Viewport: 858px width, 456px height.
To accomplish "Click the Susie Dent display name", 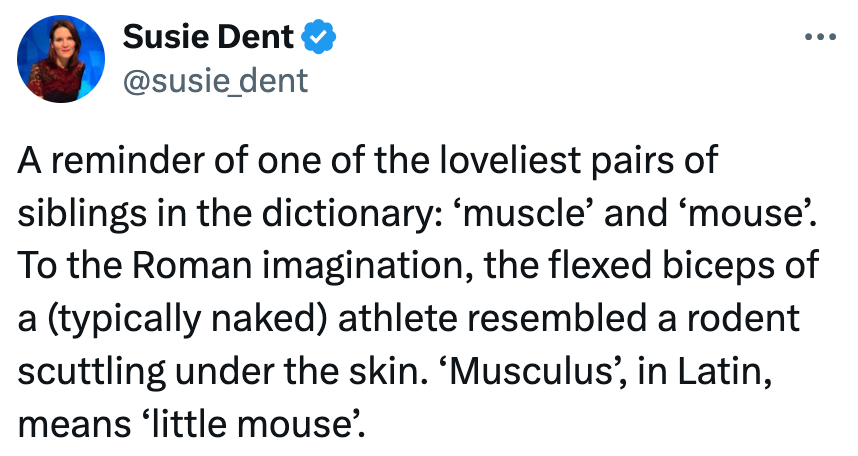I will (x=208, y=38).
